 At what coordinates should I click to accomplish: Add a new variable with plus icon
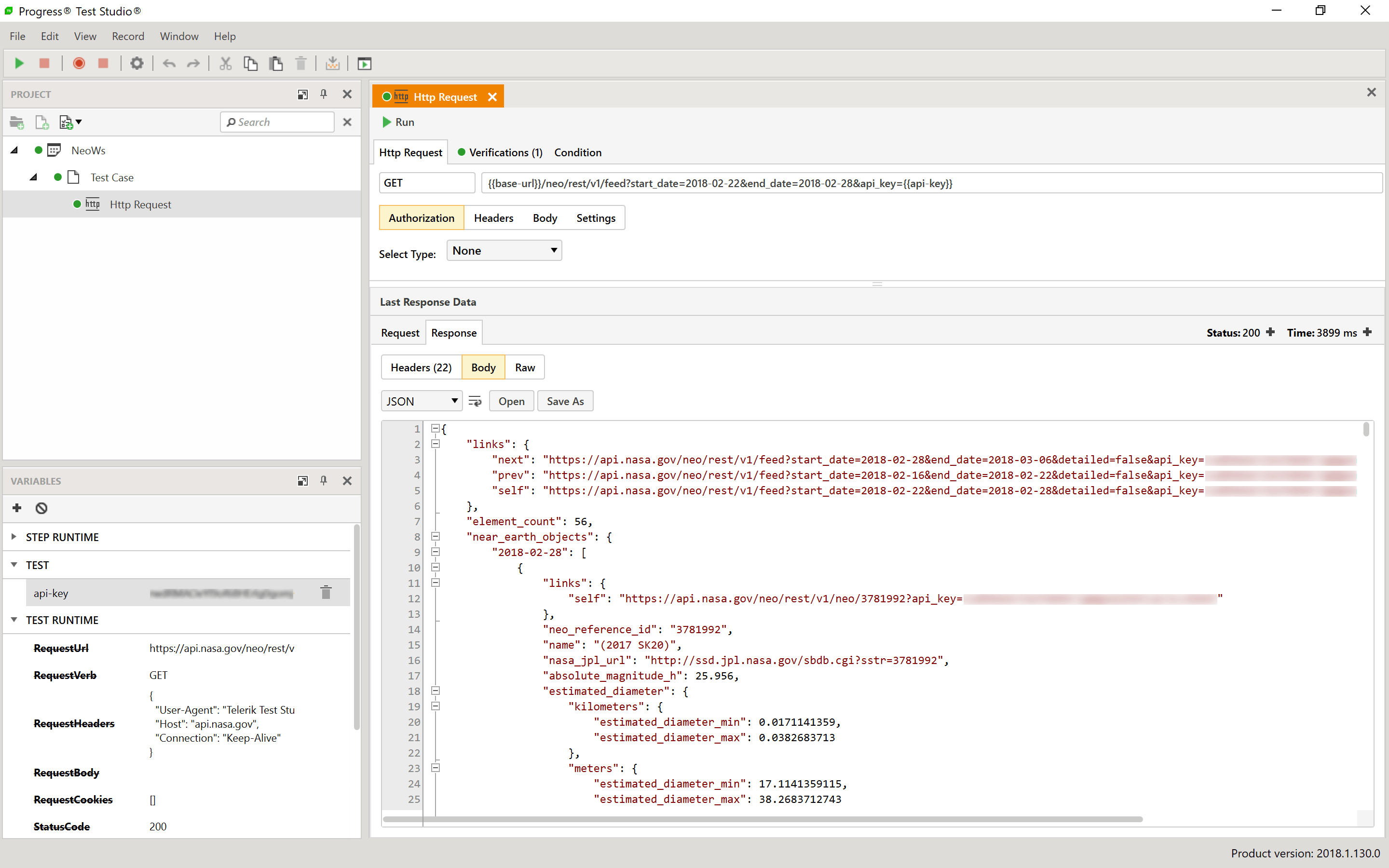coord(17,507)
